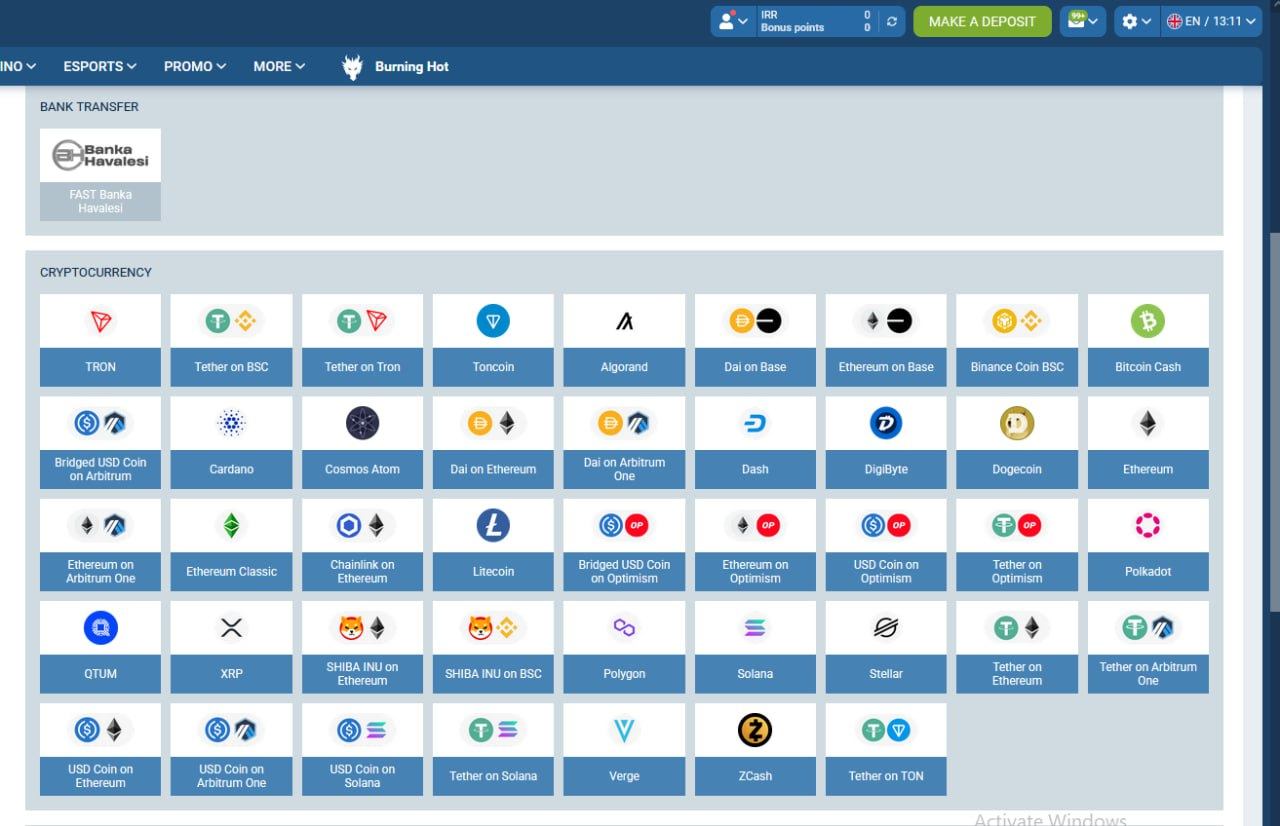This screenshot has height=826, width=1280.
Task: Open the messages inbox dropdown
Action: click(1083, 21)
